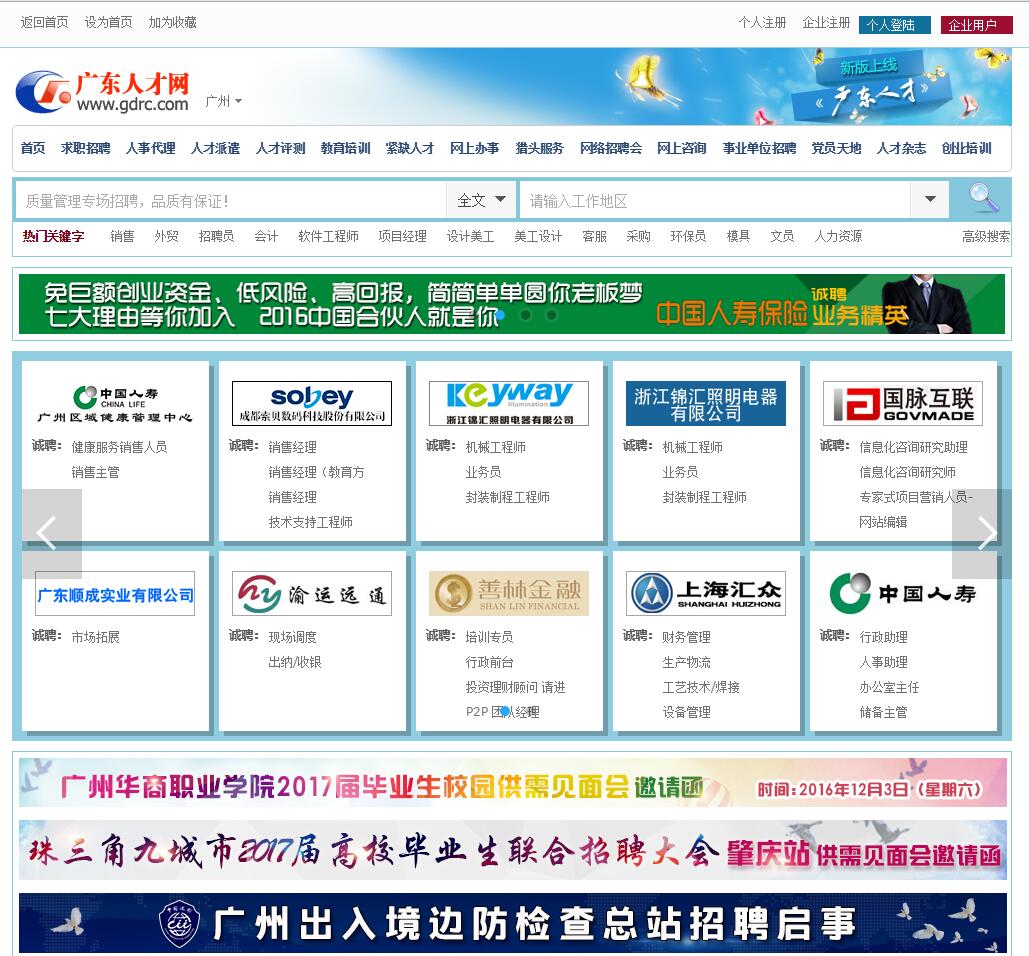Open 求职招聘 navigation item

pyautogui.click(x=85, y=148)
